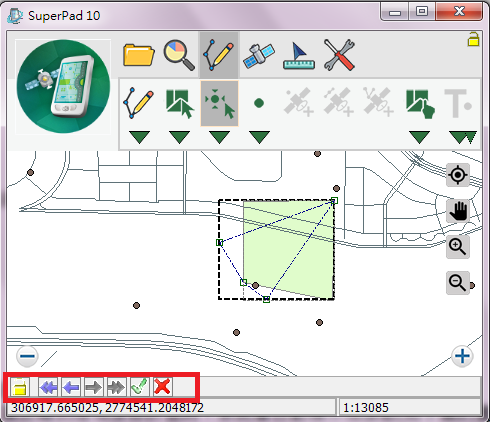This screenshot has width=490, height=422.
Task: Select the magnifier with pie chart icon
Action: coord(179,55)
